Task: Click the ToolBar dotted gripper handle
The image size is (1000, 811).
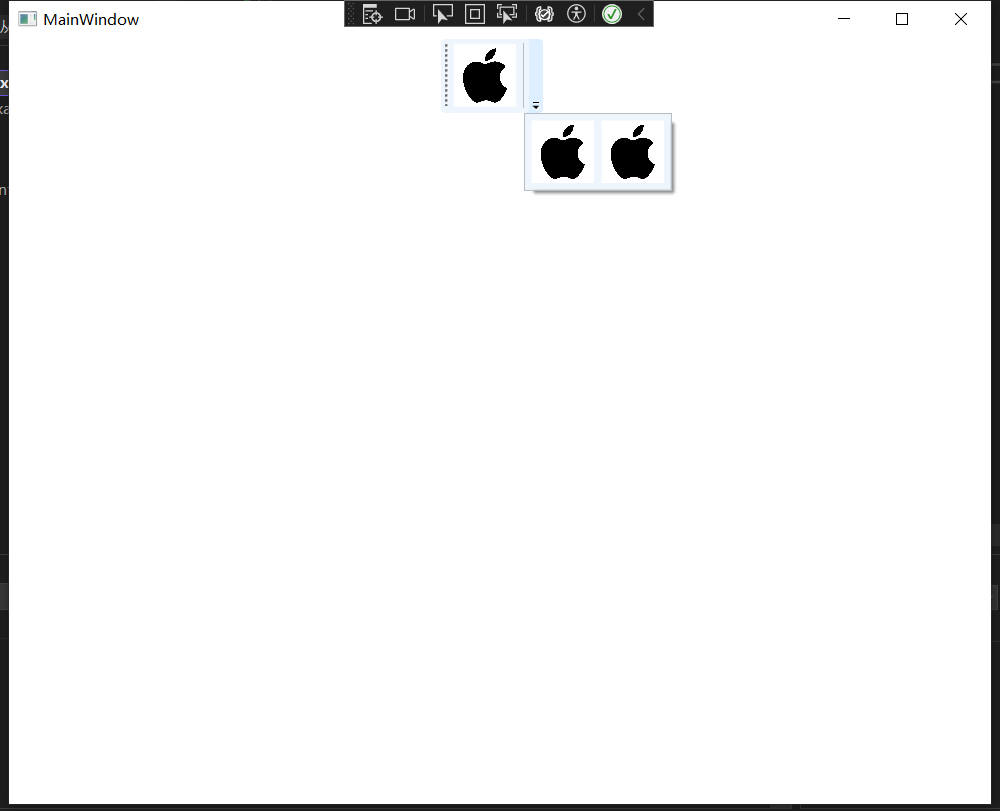Action: (446, 75)
